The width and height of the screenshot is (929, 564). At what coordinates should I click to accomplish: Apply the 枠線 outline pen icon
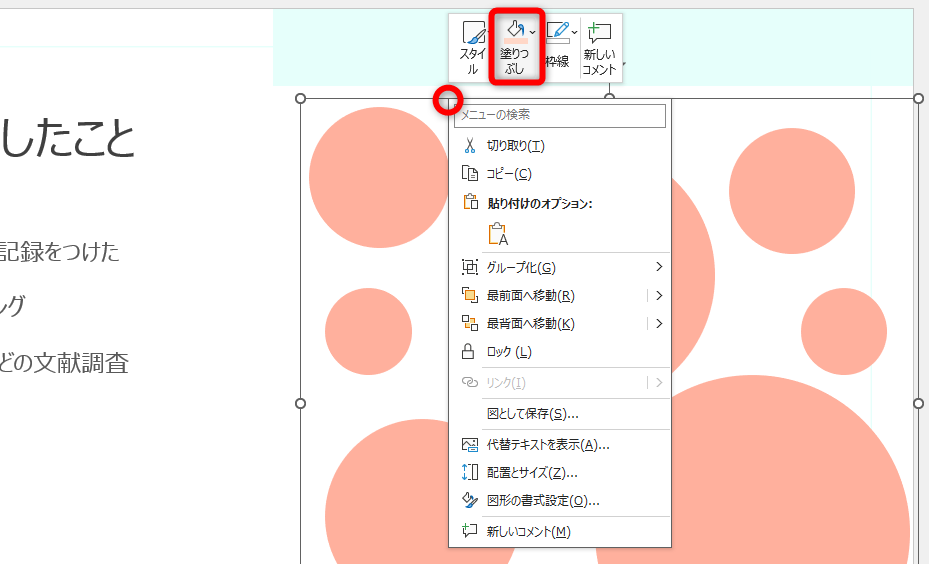tap(558, 30)
